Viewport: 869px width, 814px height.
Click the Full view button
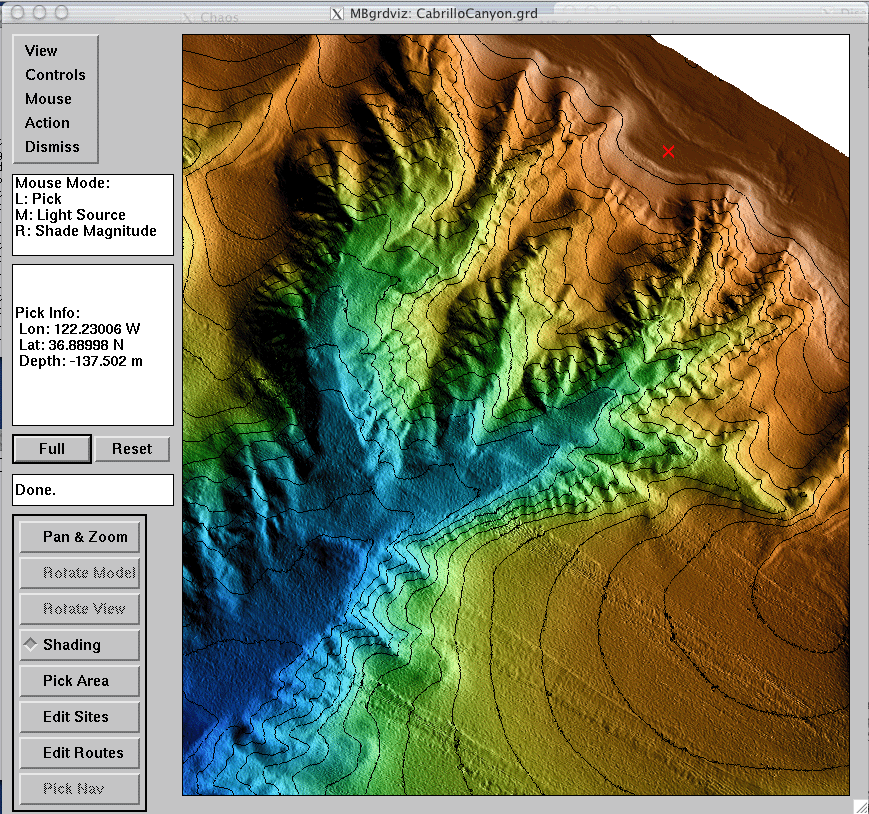[x=52, y=449]
